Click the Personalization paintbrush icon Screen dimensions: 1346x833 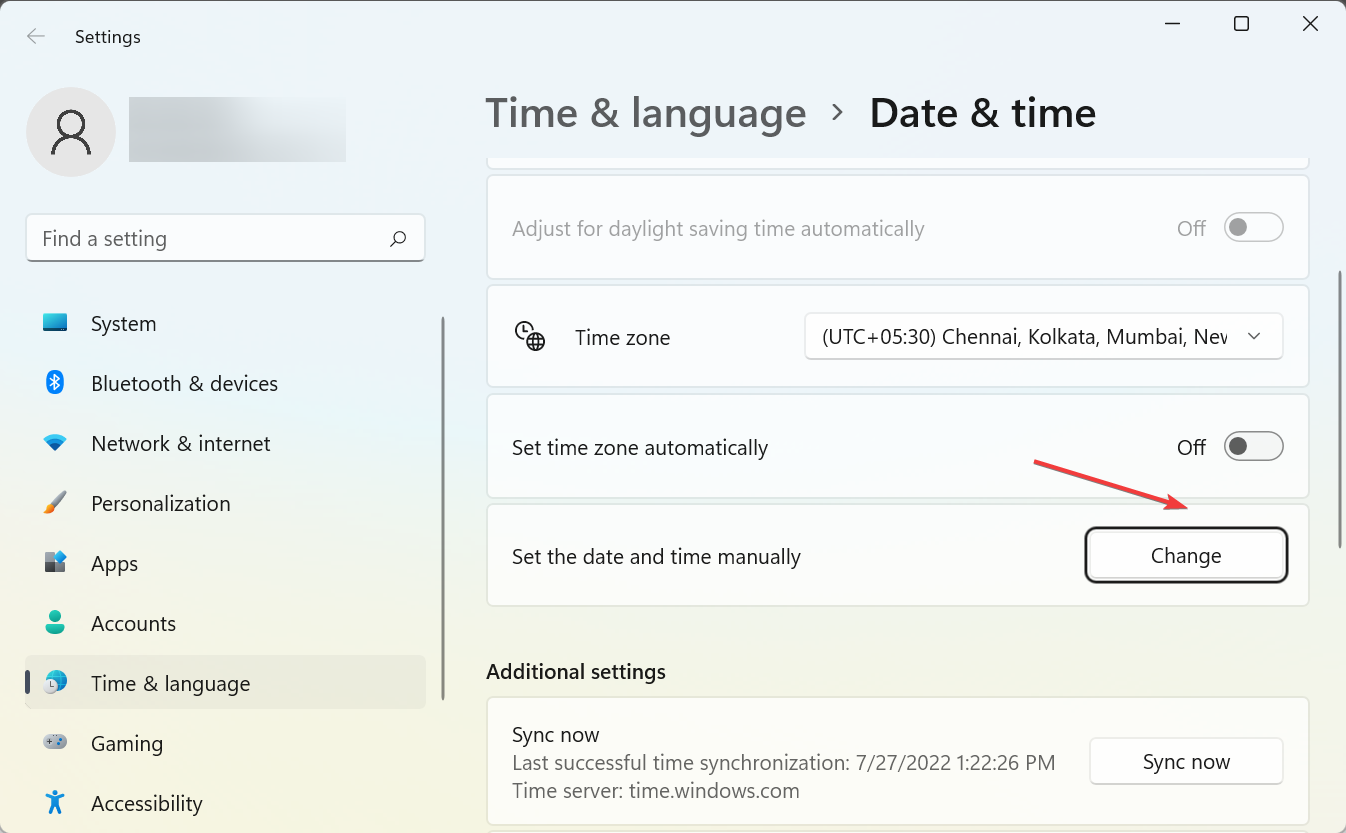point(55,503)
